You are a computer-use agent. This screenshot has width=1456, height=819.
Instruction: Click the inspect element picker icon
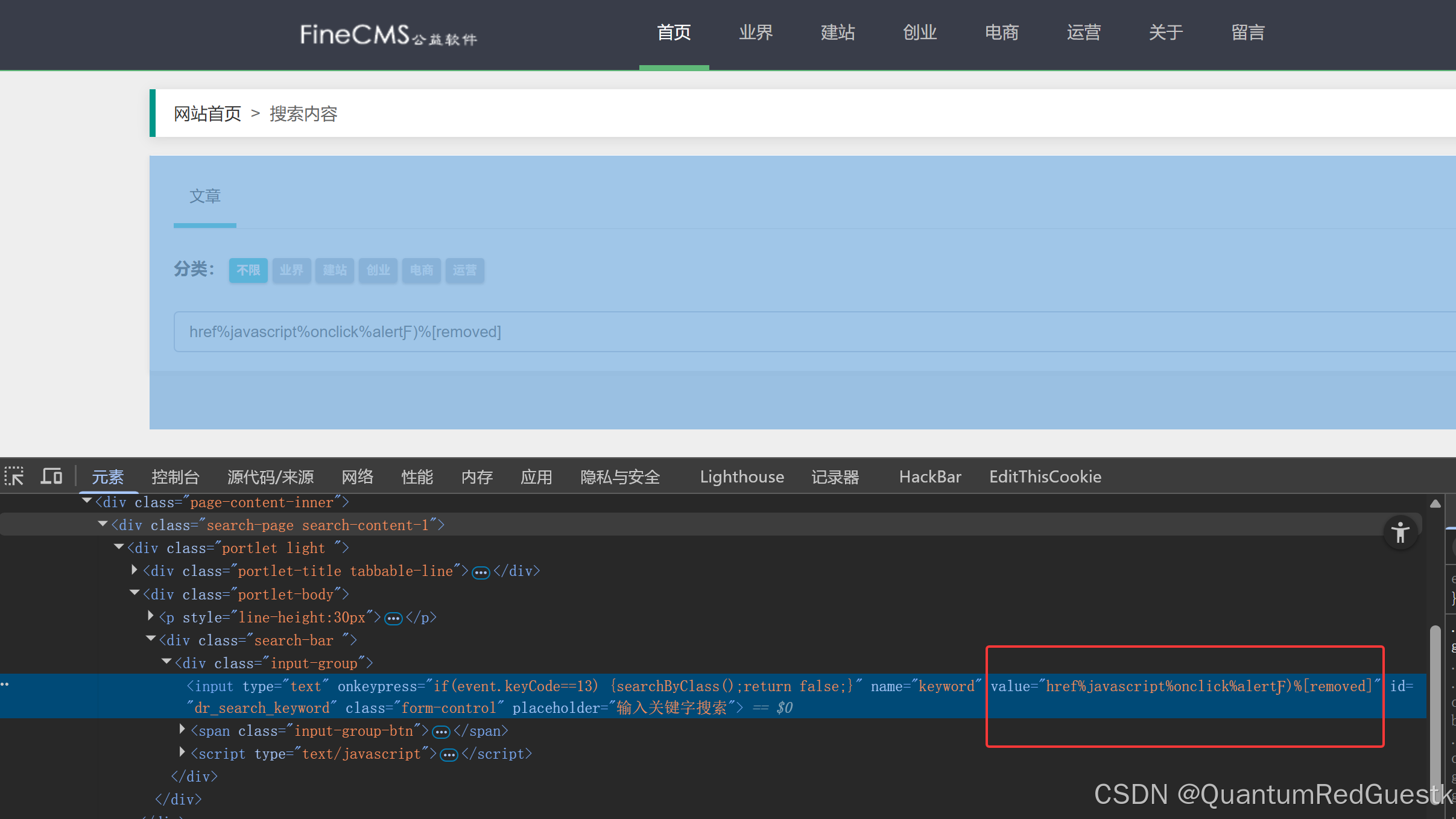tap(14, 476)
